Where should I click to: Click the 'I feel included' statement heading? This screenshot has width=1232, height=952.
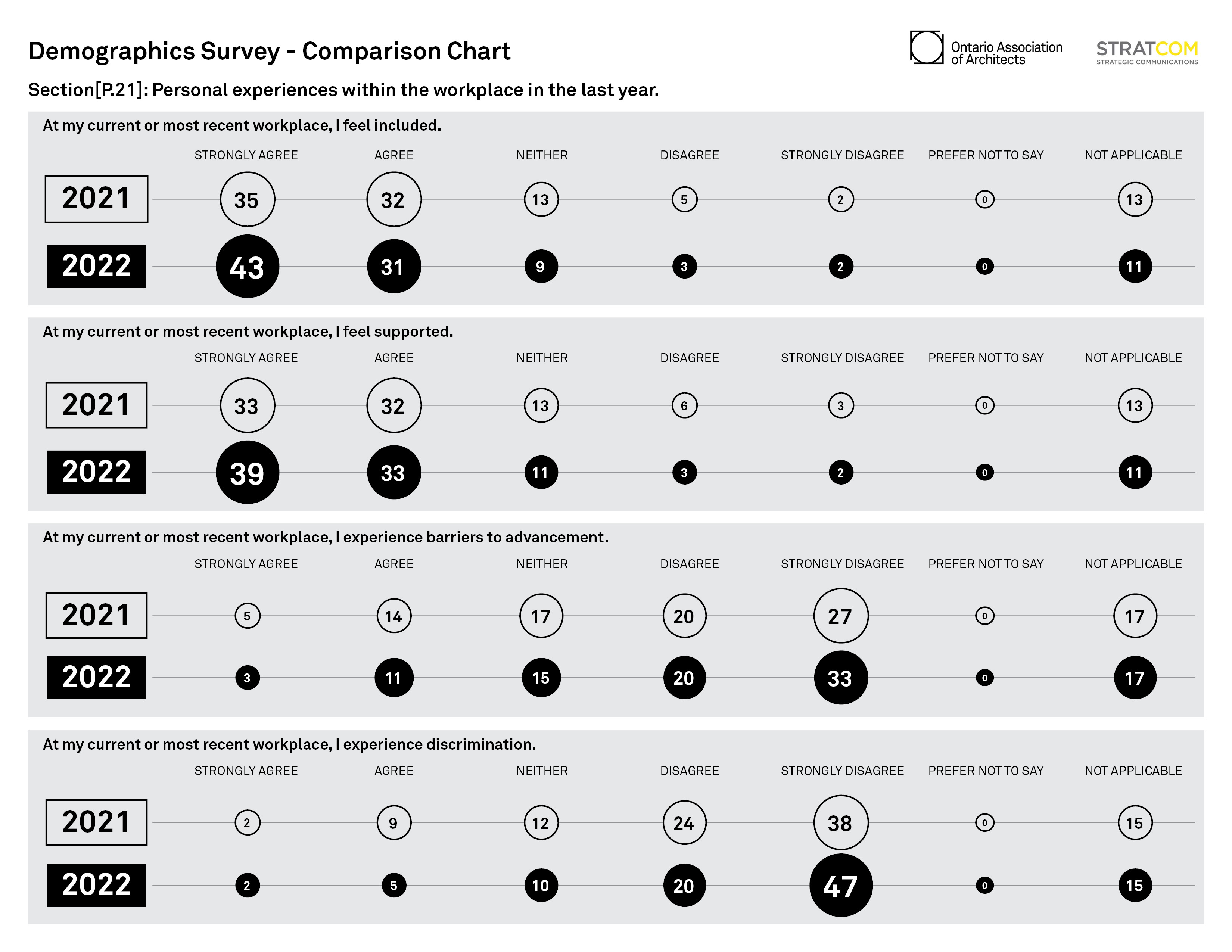[242, 126]
